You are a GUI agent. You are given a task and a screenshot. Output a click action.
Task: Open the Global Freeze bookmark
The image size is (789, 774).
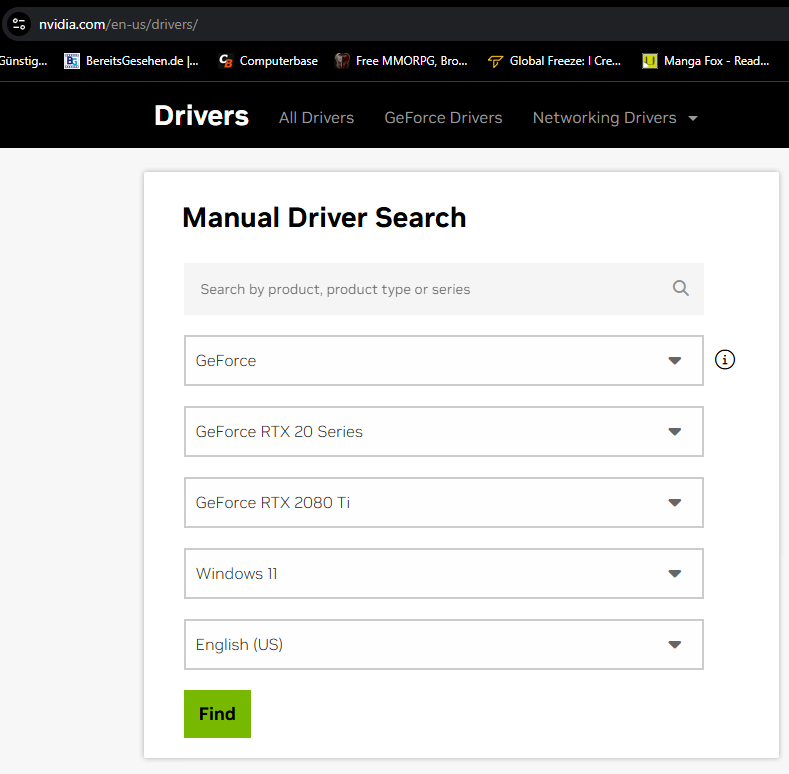pos(555,61)
